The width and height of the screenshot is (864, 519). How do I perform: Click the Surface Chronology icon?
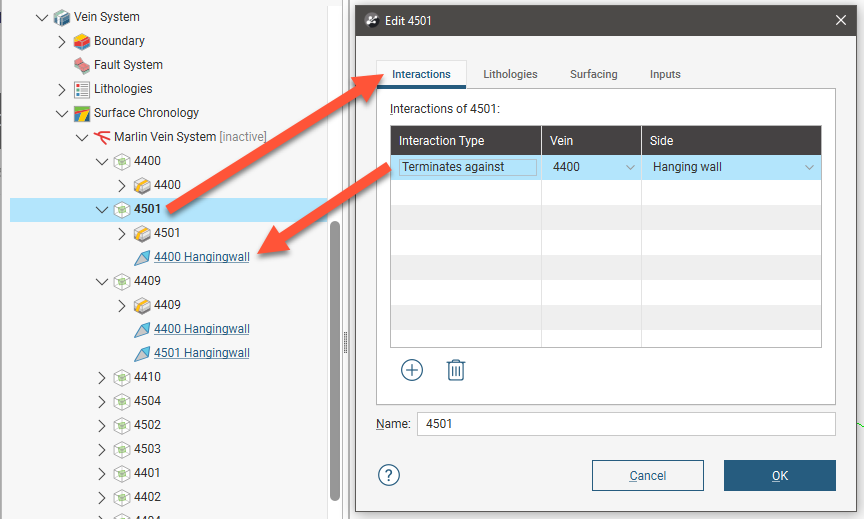click(x=82, y=113)
